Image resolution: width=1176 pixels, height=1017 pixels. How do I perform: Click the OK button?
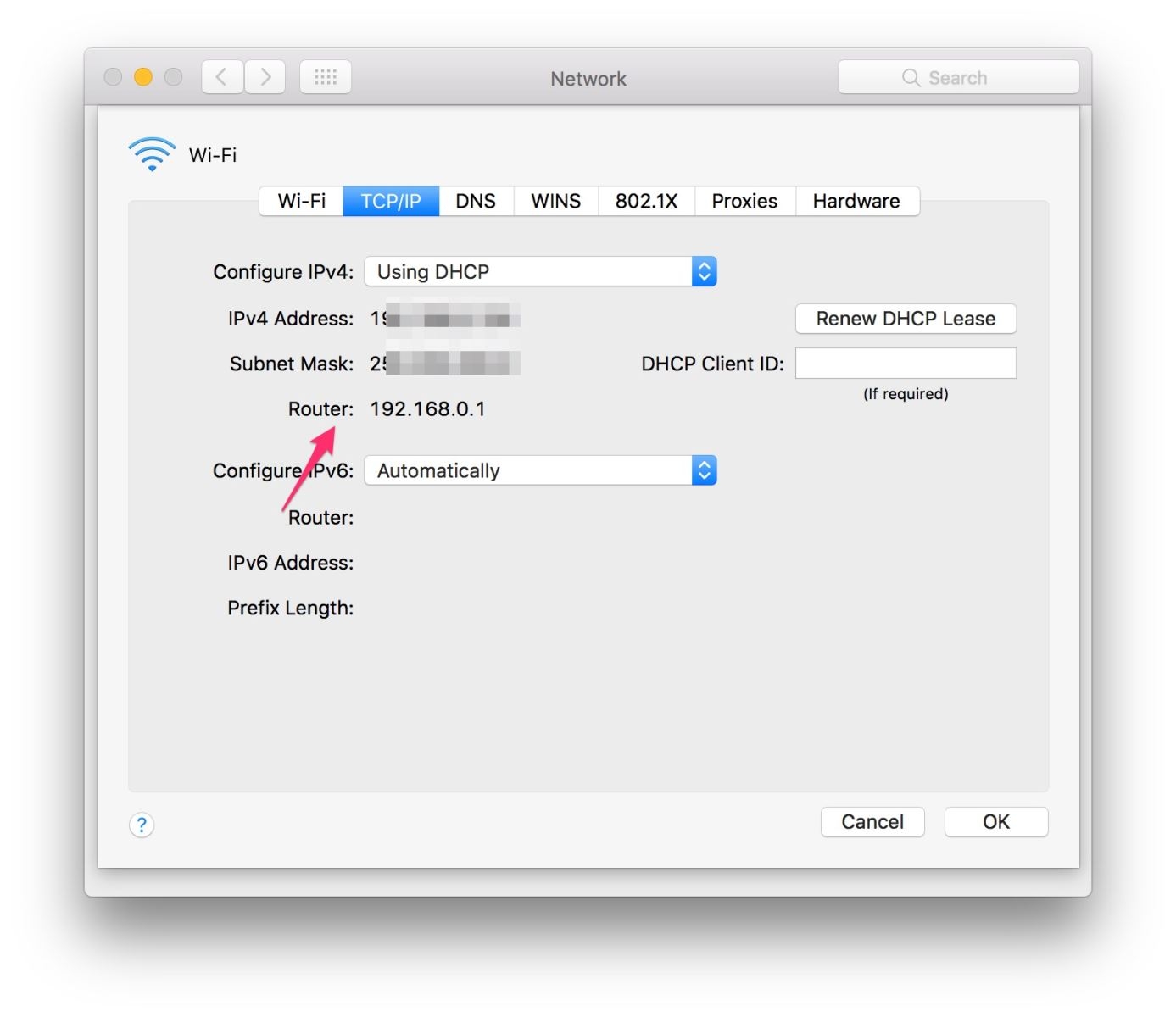pos(996,822)
